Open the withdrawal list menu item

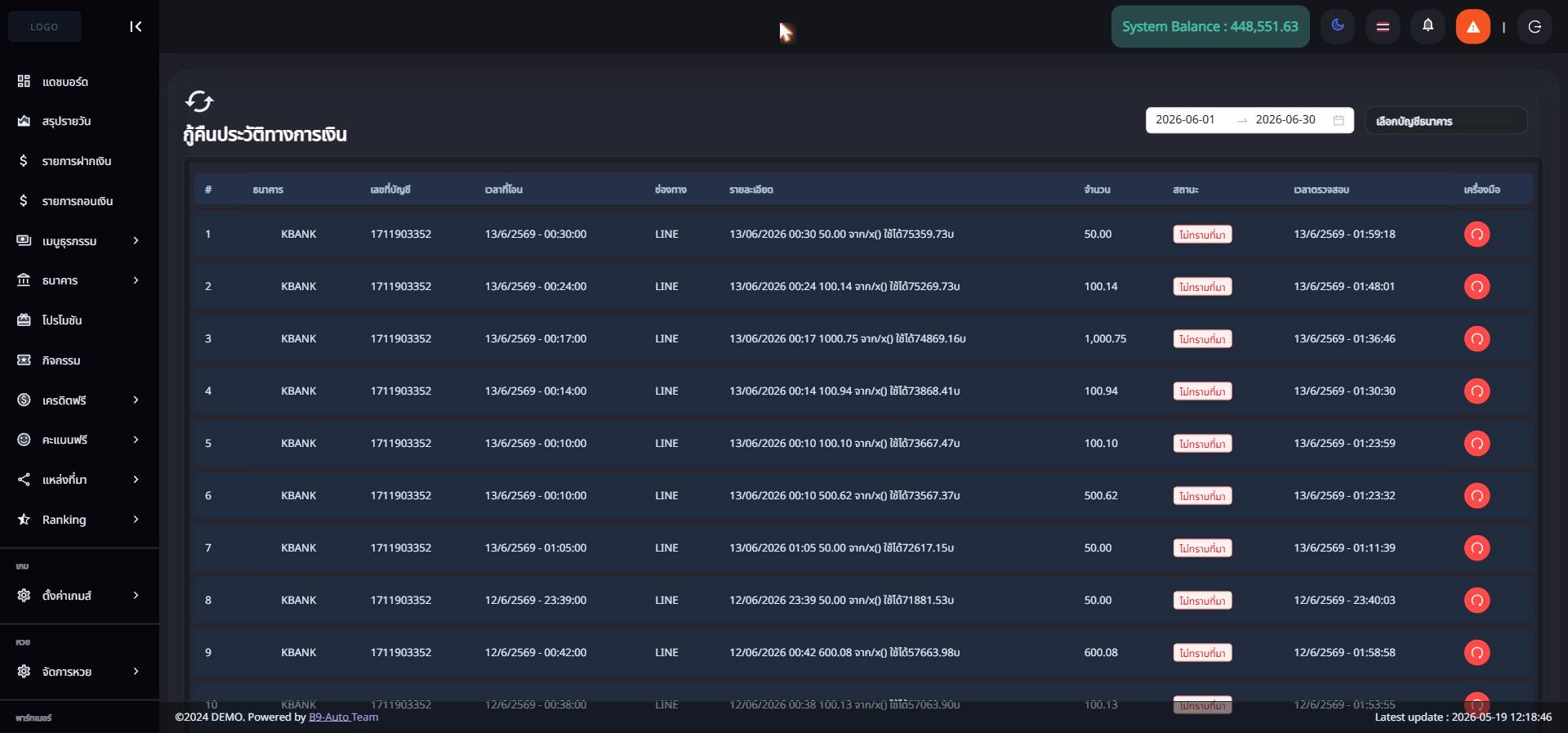tap(79, 201)
